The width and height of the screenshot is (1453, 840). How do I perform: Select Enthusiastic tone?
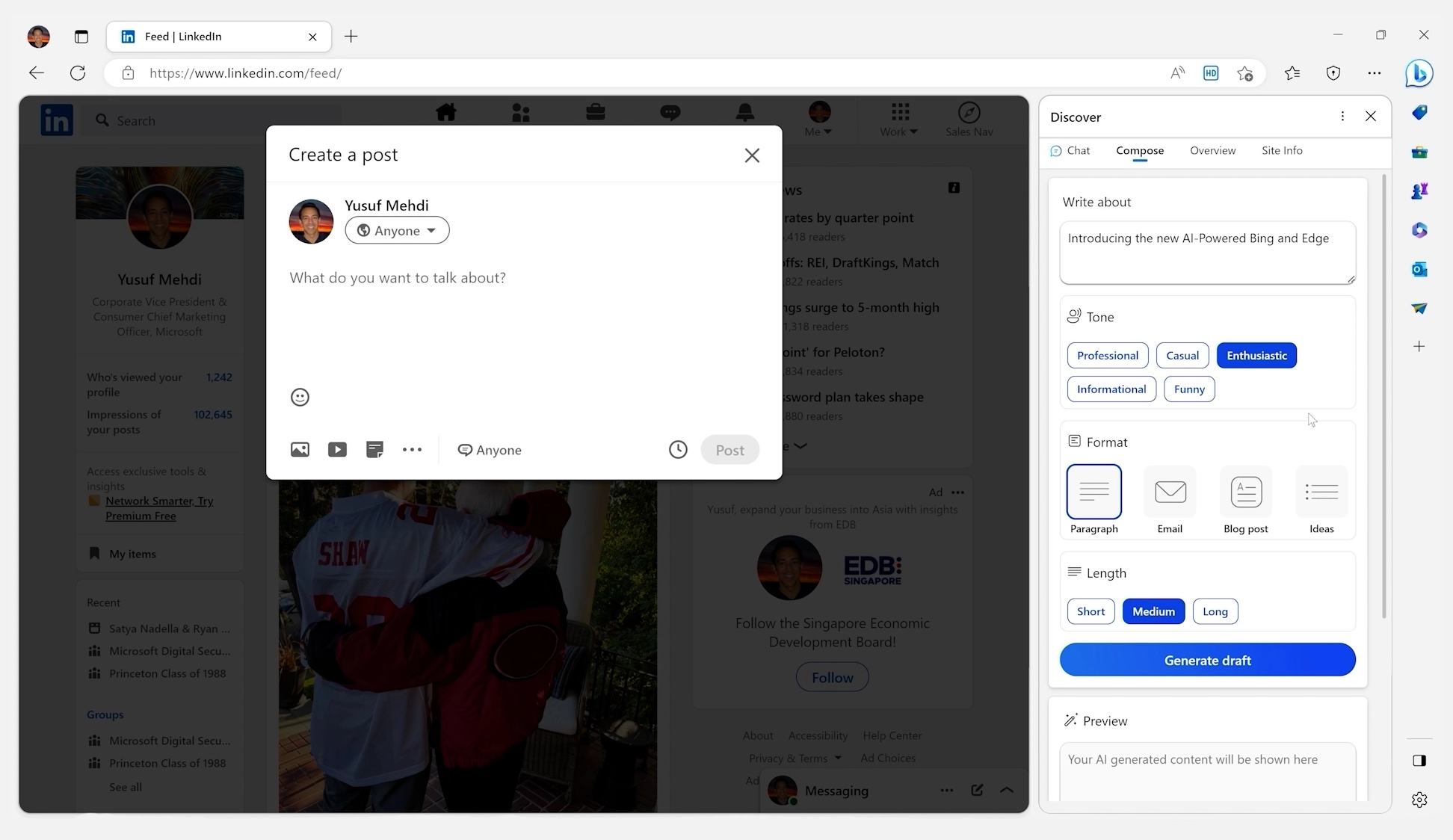click(x=1256, y=356)
